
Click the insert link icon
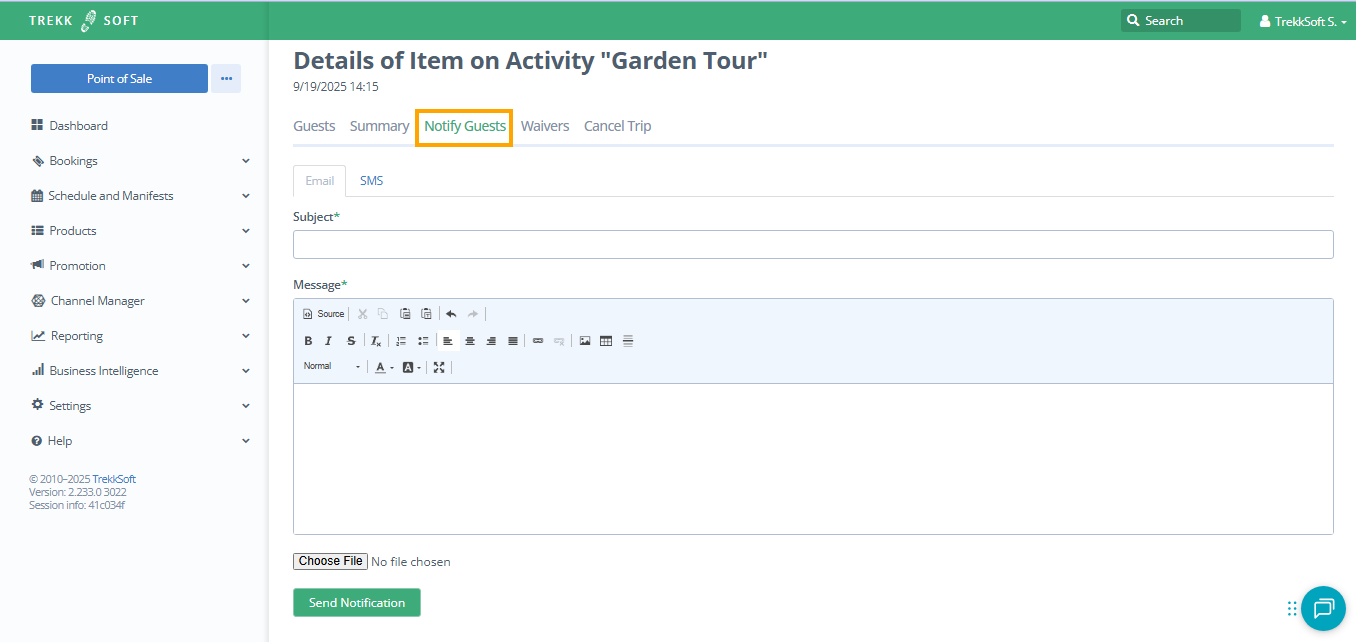(538, 341)
